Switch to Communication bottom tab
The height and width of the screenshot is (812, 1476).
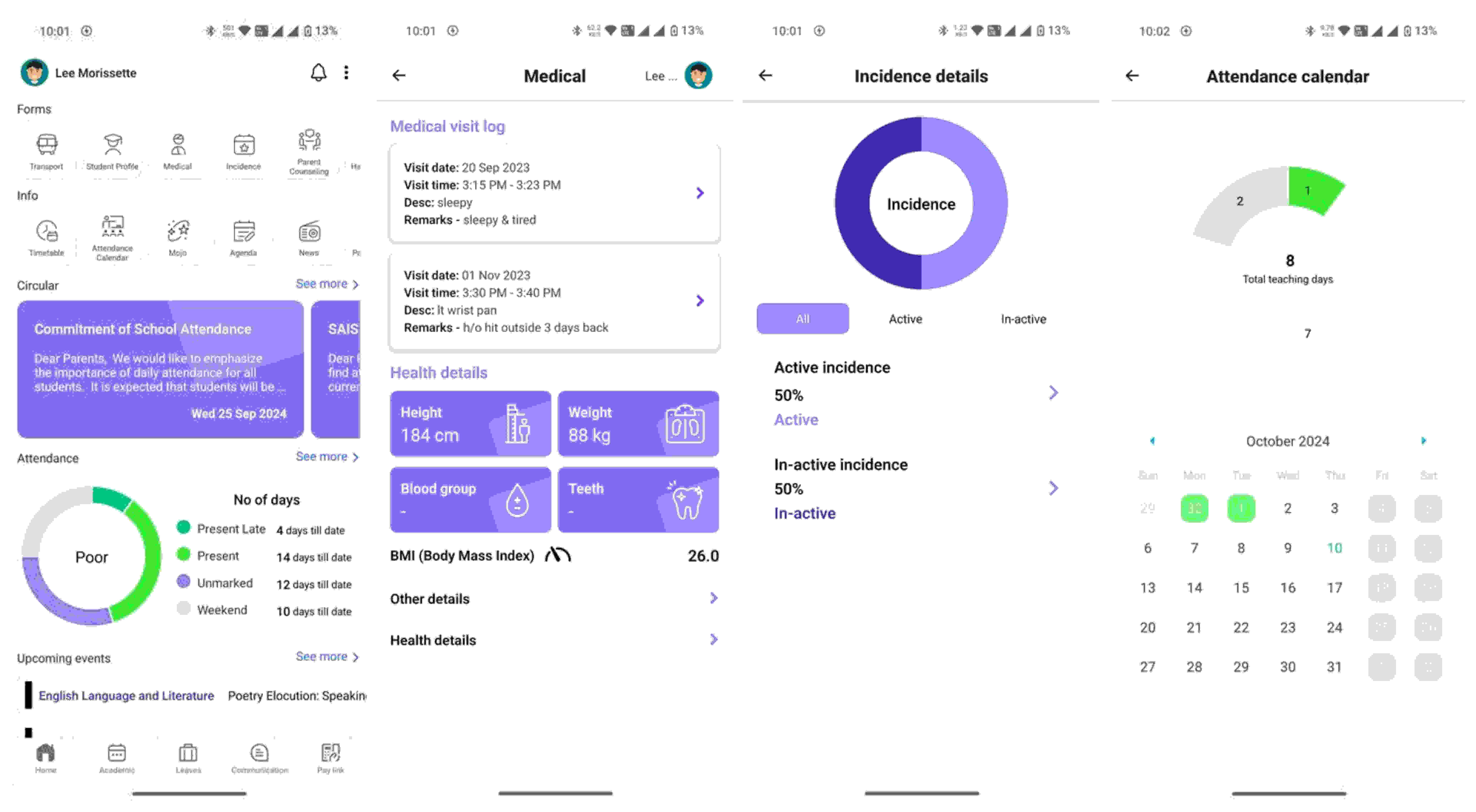click(260, 758)
